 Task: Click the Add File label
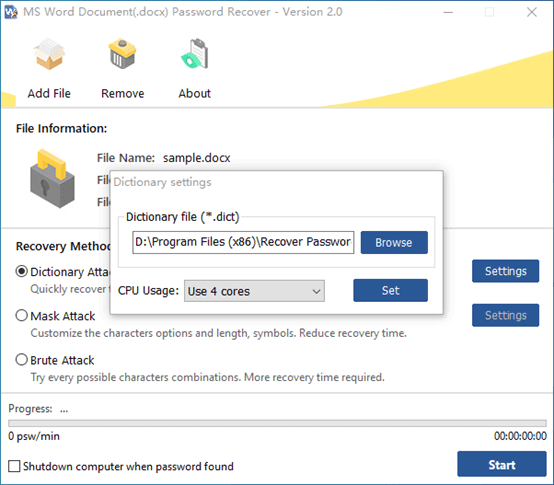(x=49, y=94)
